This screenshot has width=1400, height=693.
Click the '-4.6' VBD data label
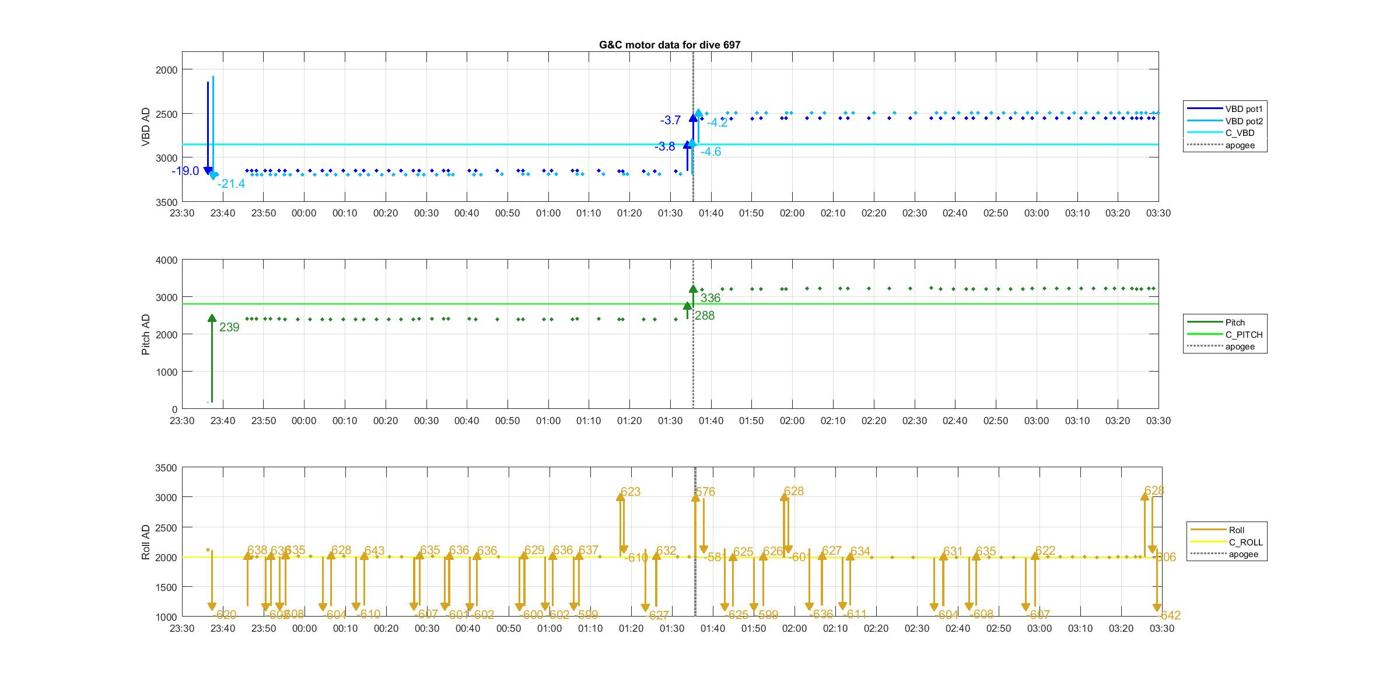click(710, 152)
